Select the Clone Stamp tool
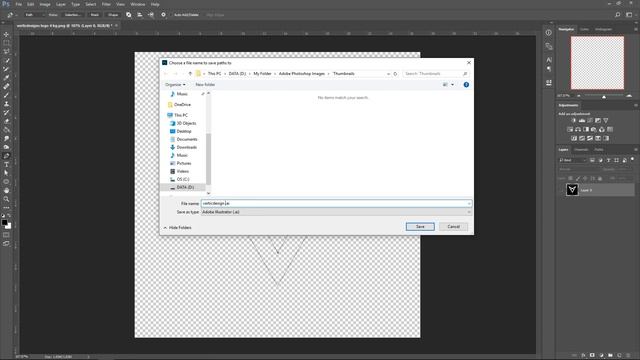The image size is (640, 360). tap(6, 104)
